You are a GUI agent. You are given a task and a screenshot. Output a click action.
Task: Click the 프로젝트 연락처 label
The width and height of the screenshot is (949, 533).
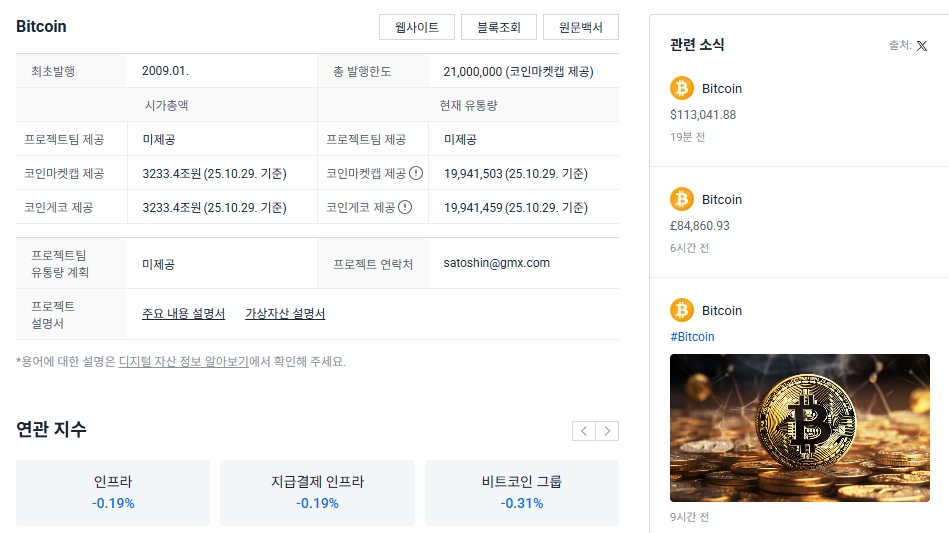pyautogui.click(x=373, y=264)
